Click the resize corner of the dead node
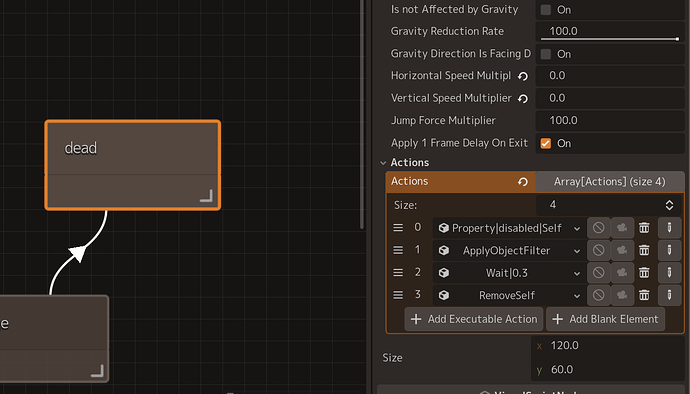Viewport: 690px width, 394px height. [206, 195]
